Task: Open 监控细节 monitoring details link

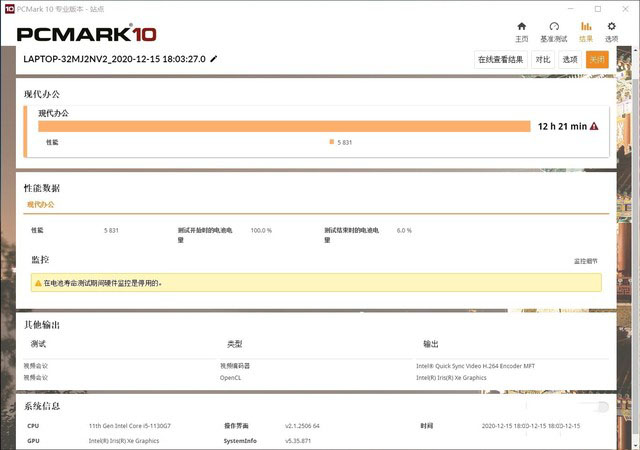Action: (586, 261)
